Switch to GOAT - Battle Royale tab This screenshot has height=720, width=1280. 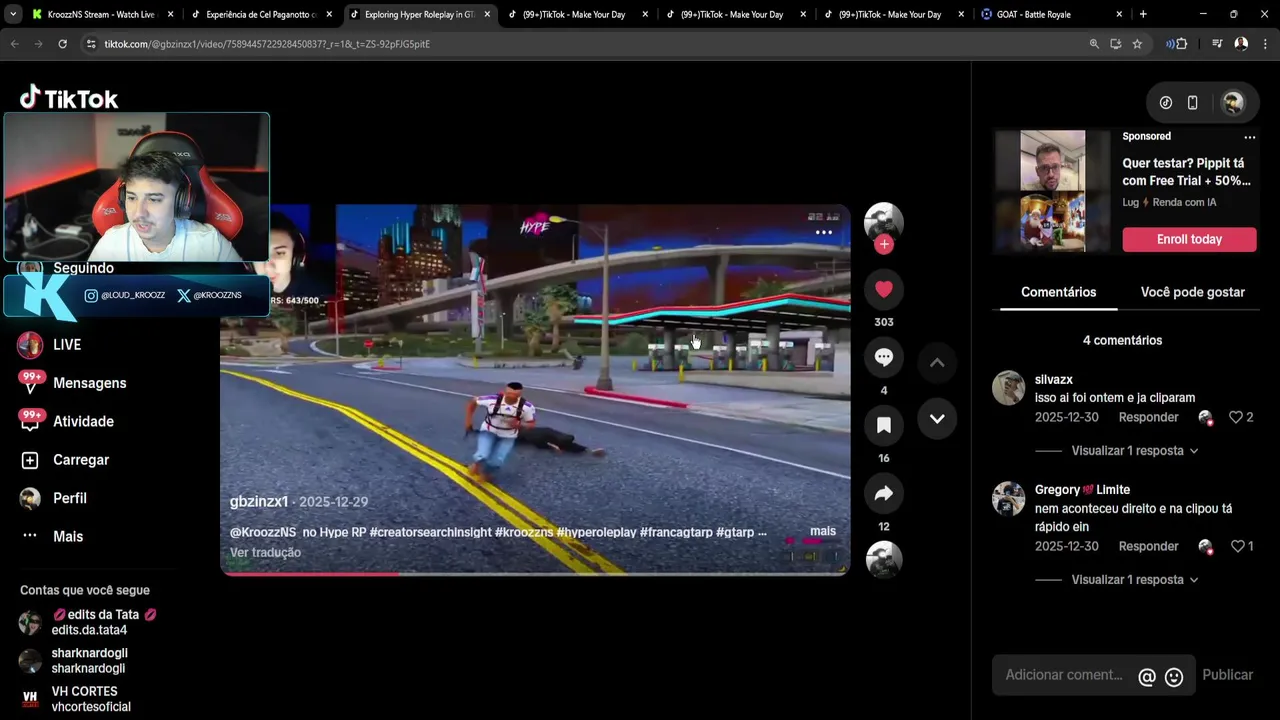(1051, 14)
